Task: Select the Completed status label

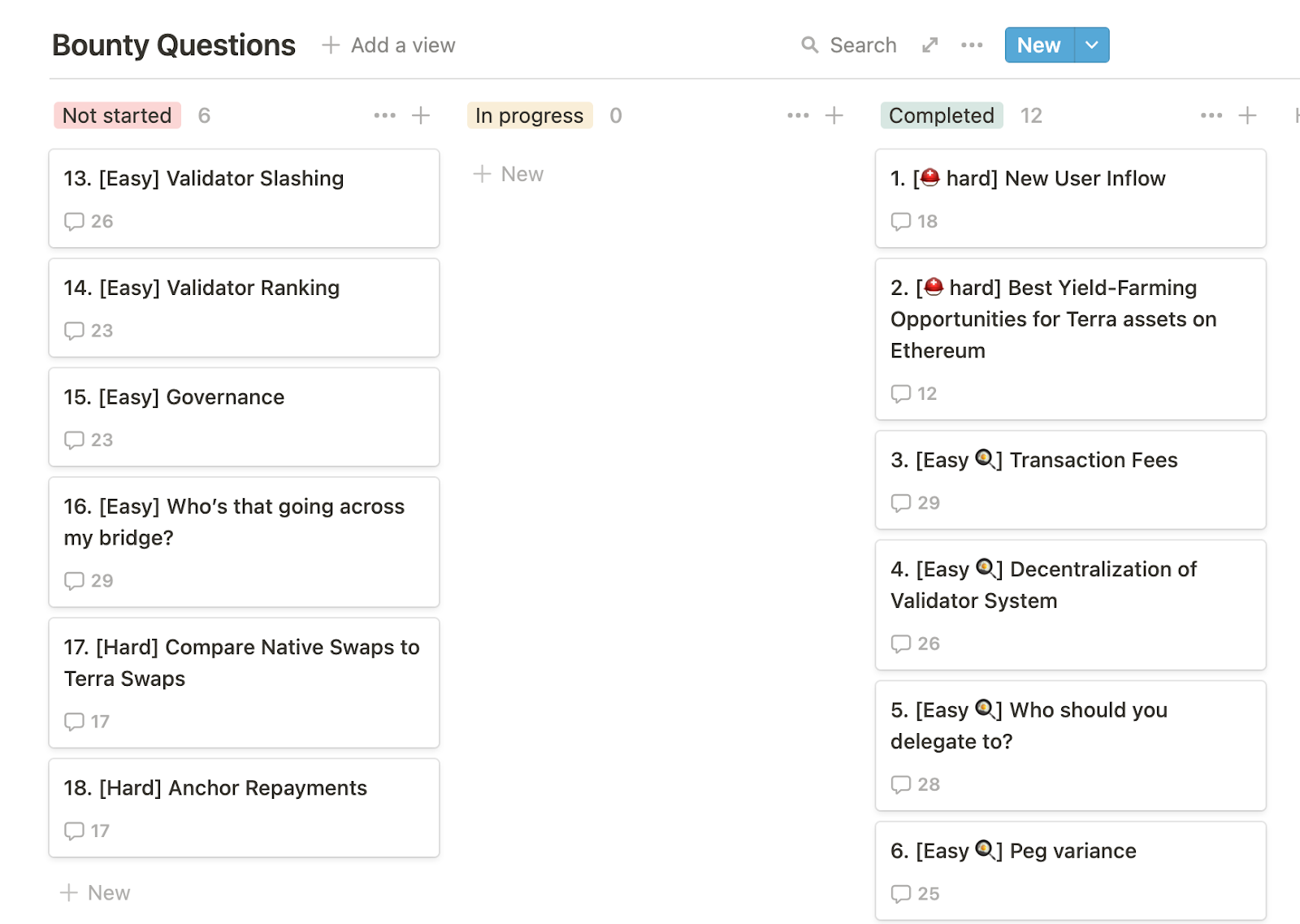Action: [941, 115]
